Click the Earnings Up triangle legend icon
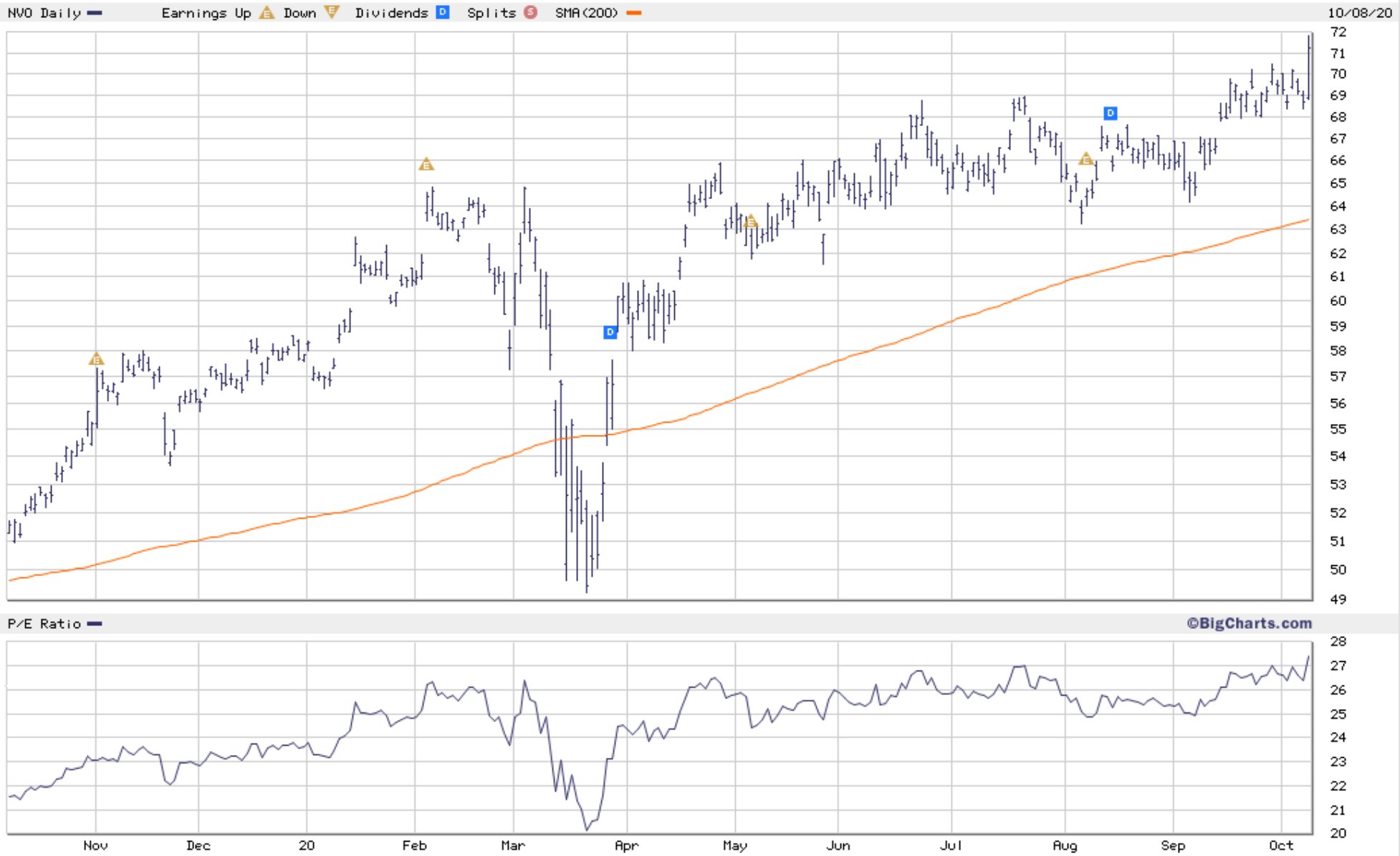 coord(267,12)
